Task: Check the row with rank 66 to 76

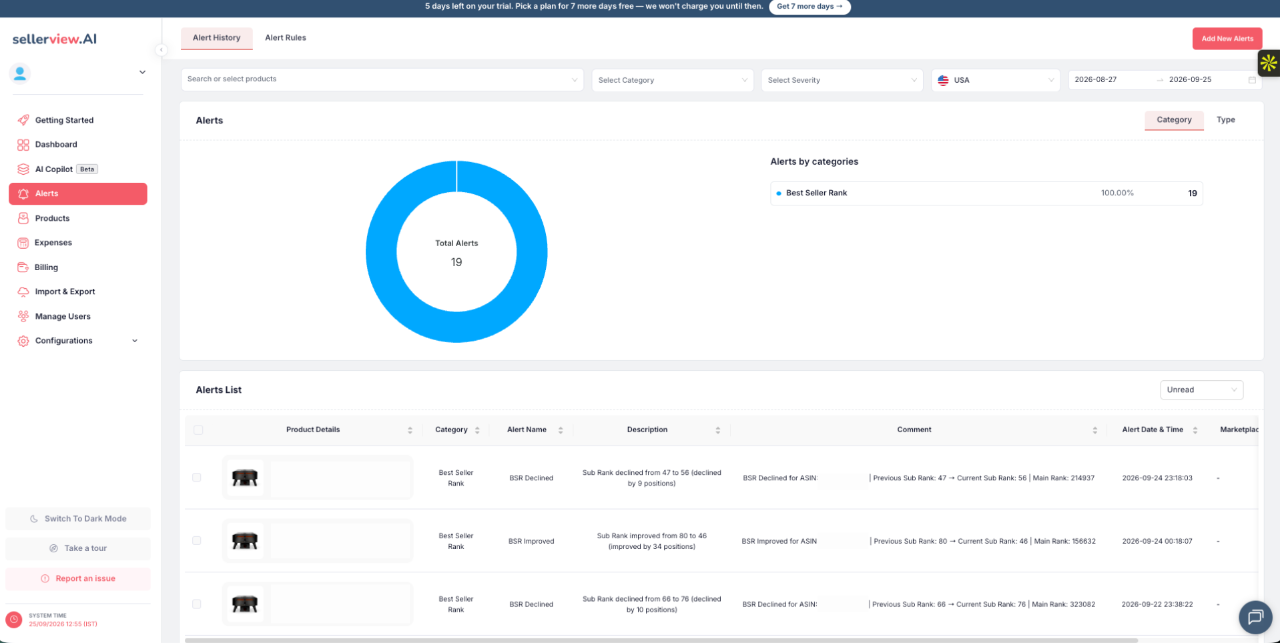Action: tap(197, 604)
